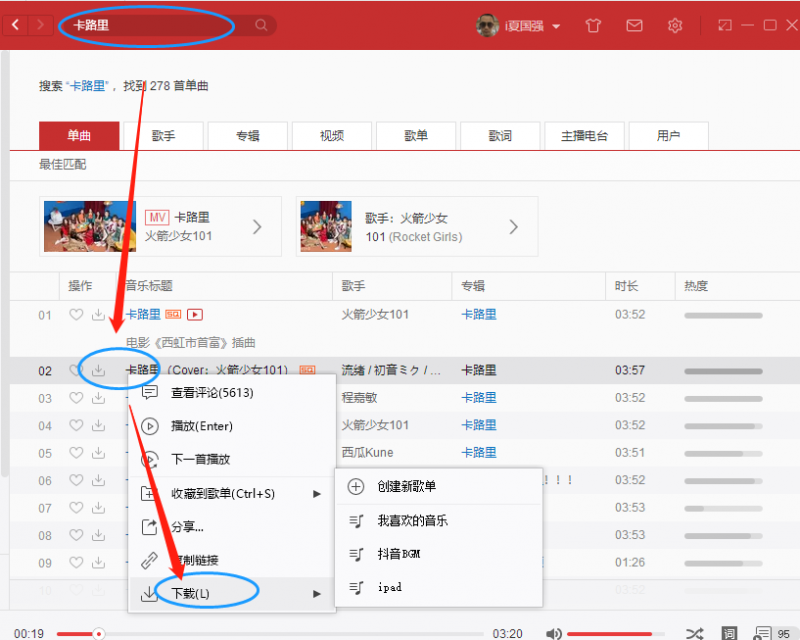Expand the 下载(L) submenu arrow

coord(317,594)
